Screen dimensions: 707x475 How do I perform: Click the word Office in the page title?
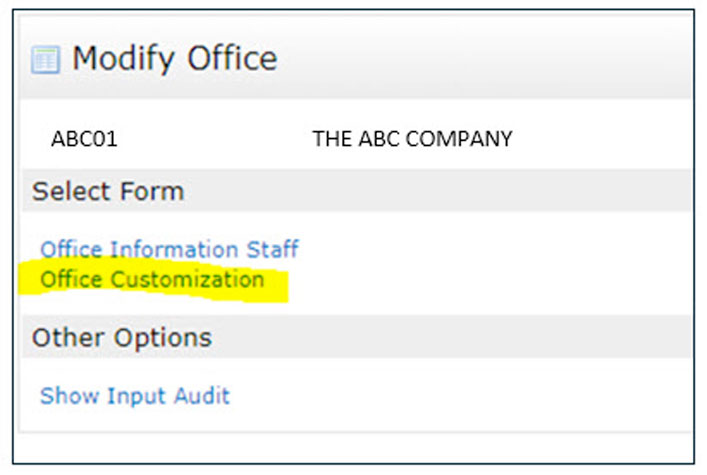(228, 59)
